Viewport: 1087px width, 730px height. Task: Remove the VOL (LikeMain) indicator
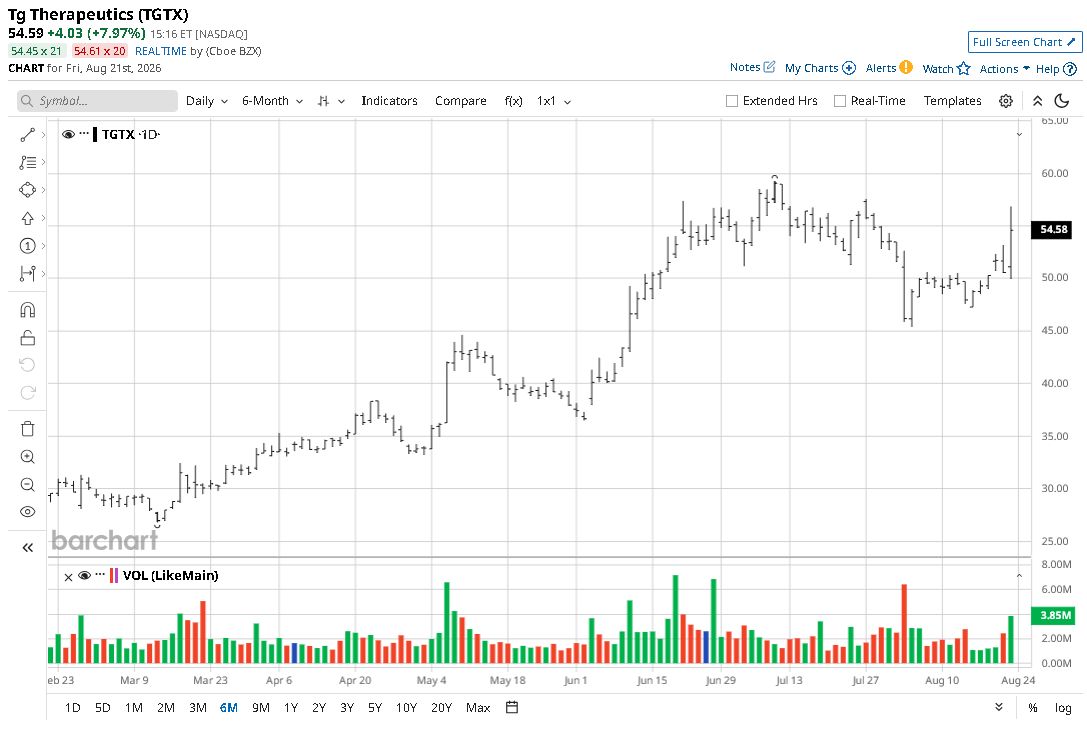pyautogui.click(x=68, y=577)
